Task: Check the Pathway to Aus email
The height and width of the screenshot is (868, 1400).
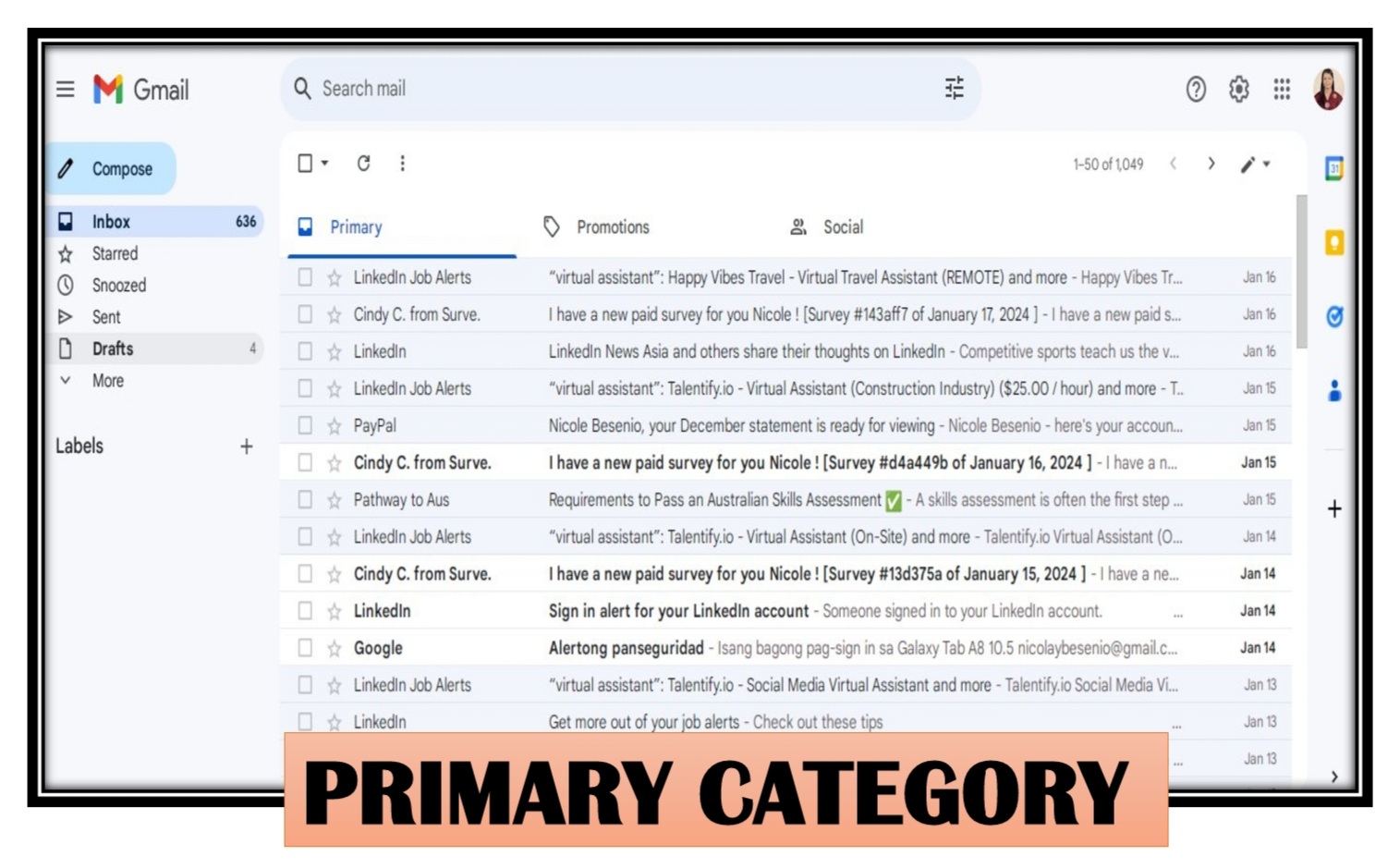Action: pyautogui.click(x=305, y=499)
